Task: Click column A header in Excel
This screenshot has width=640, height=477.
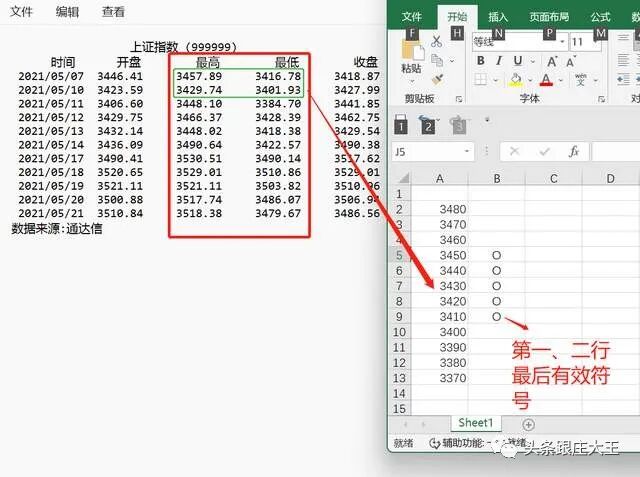Action: coord(440,178)
